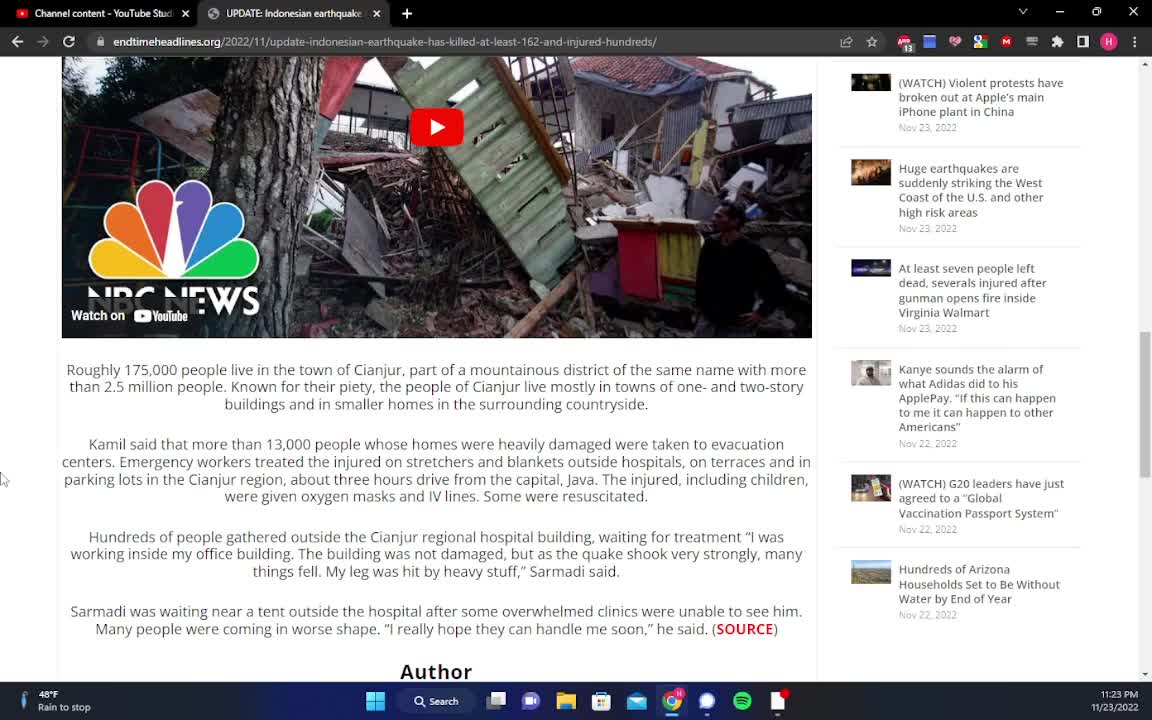1152x720 pixels.
Task: Click the scrollbar down arrow
Action: (1145, 674)
